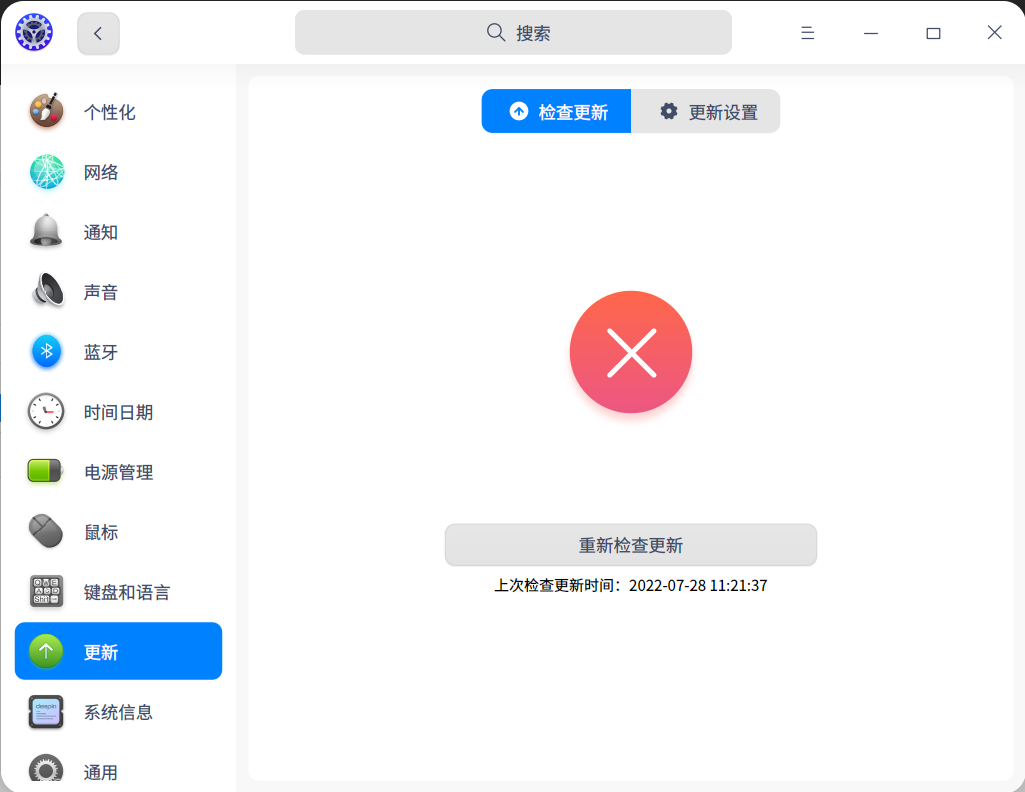
Task: Open the 鼠标 settings label
Action: click(101, 533)
